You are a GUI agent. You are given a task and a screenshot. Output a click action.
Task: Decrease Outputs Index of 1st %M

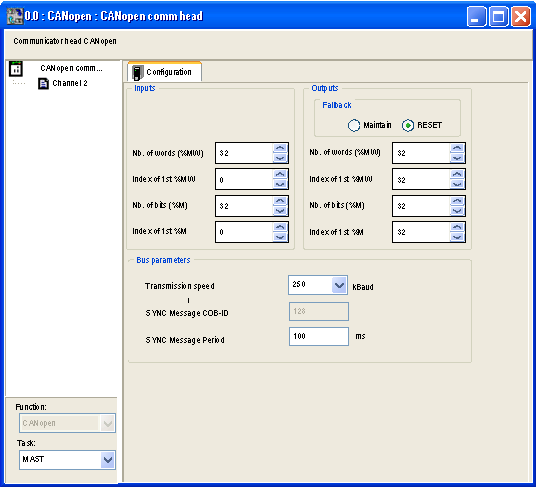pyautogui.click(x=457, y=237)
